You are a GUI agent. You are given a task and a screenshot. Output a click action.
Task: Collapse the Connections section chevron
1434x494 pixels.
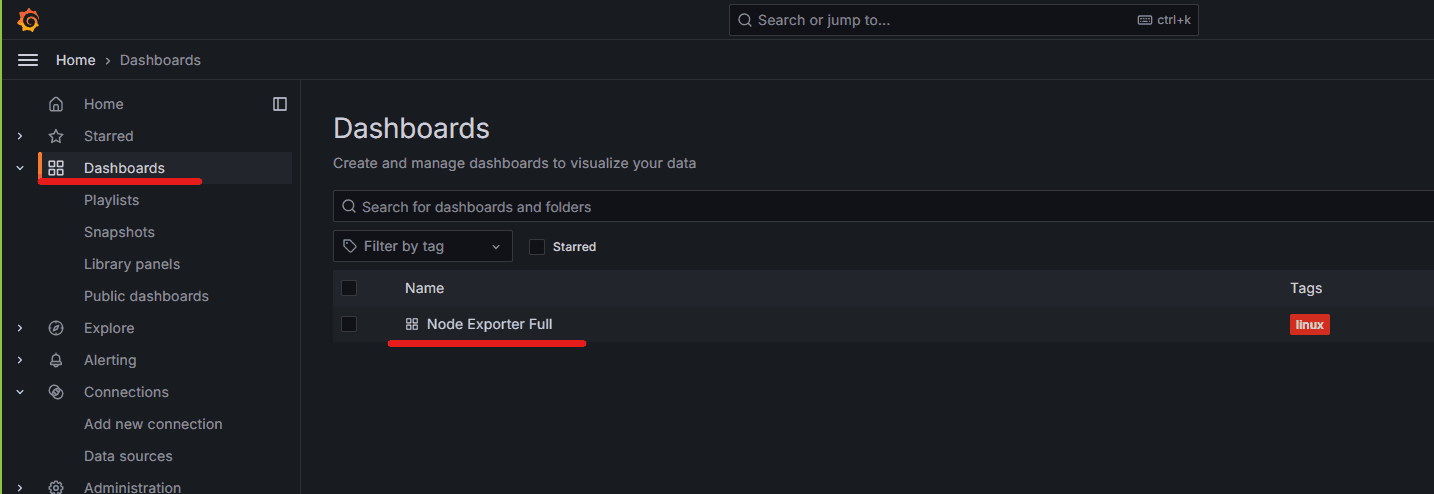(20, 392)
